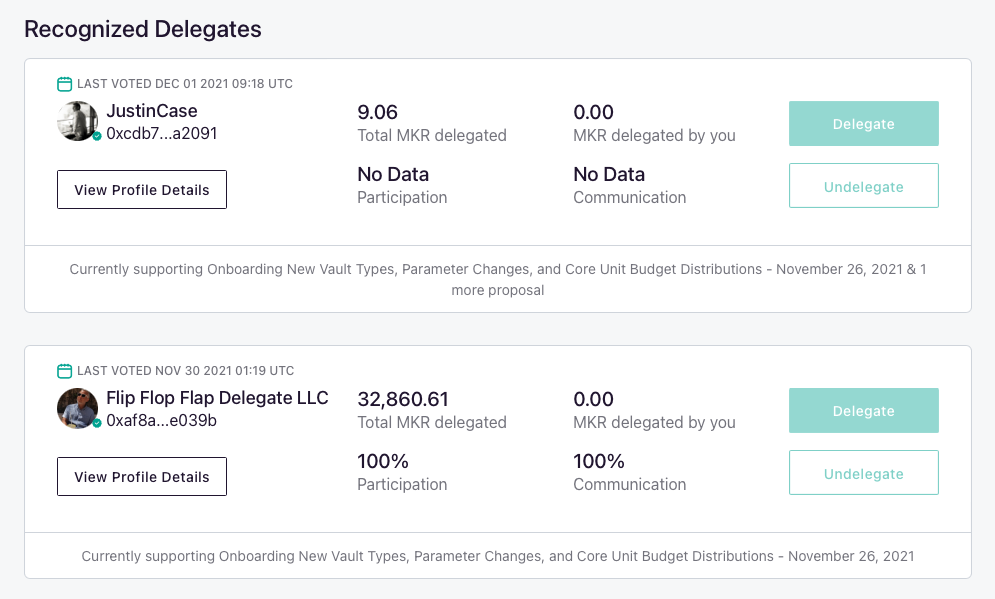Viewport: 995px width, 599px height.
Task: Click the Recognized Delegates heading
Action: (143, 29)
